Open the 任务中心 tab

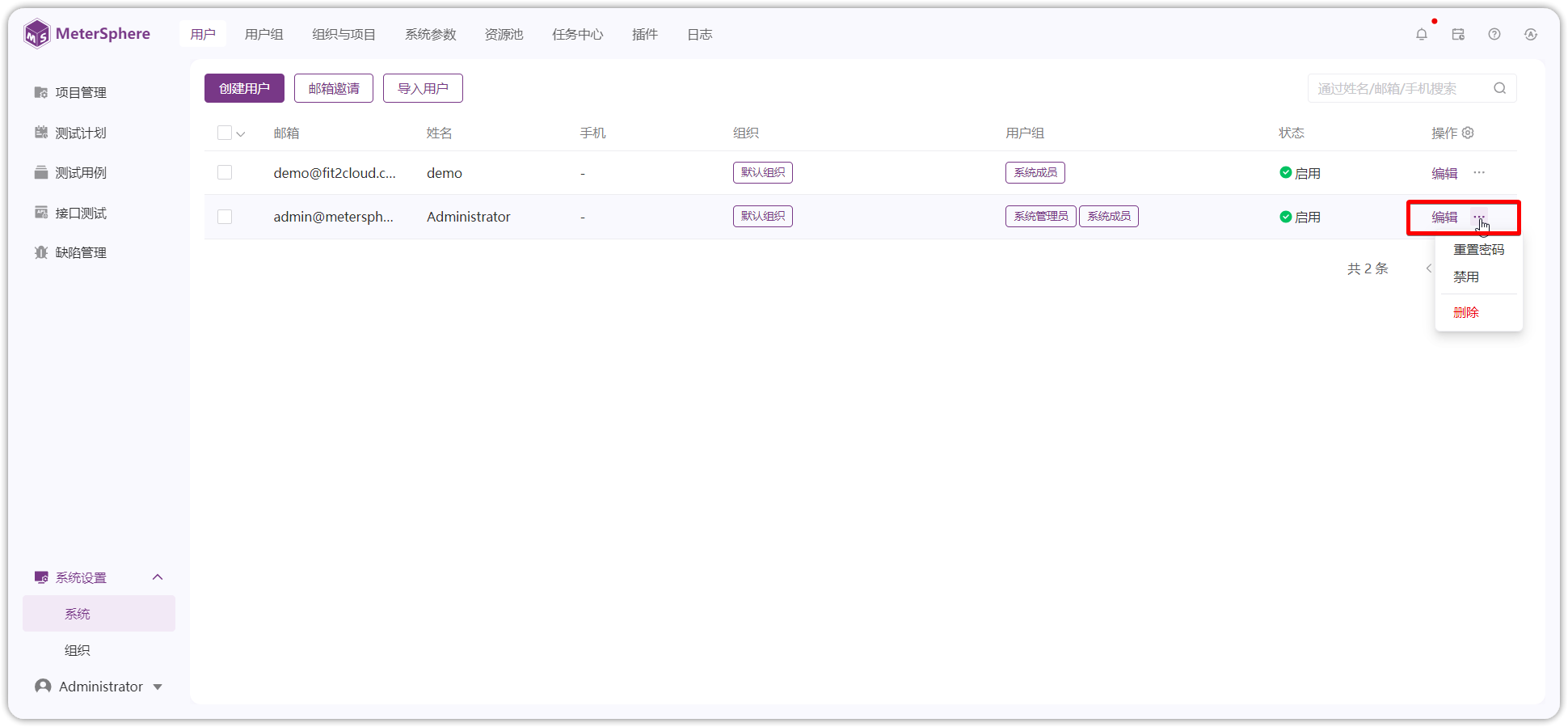tap(578, 34)
